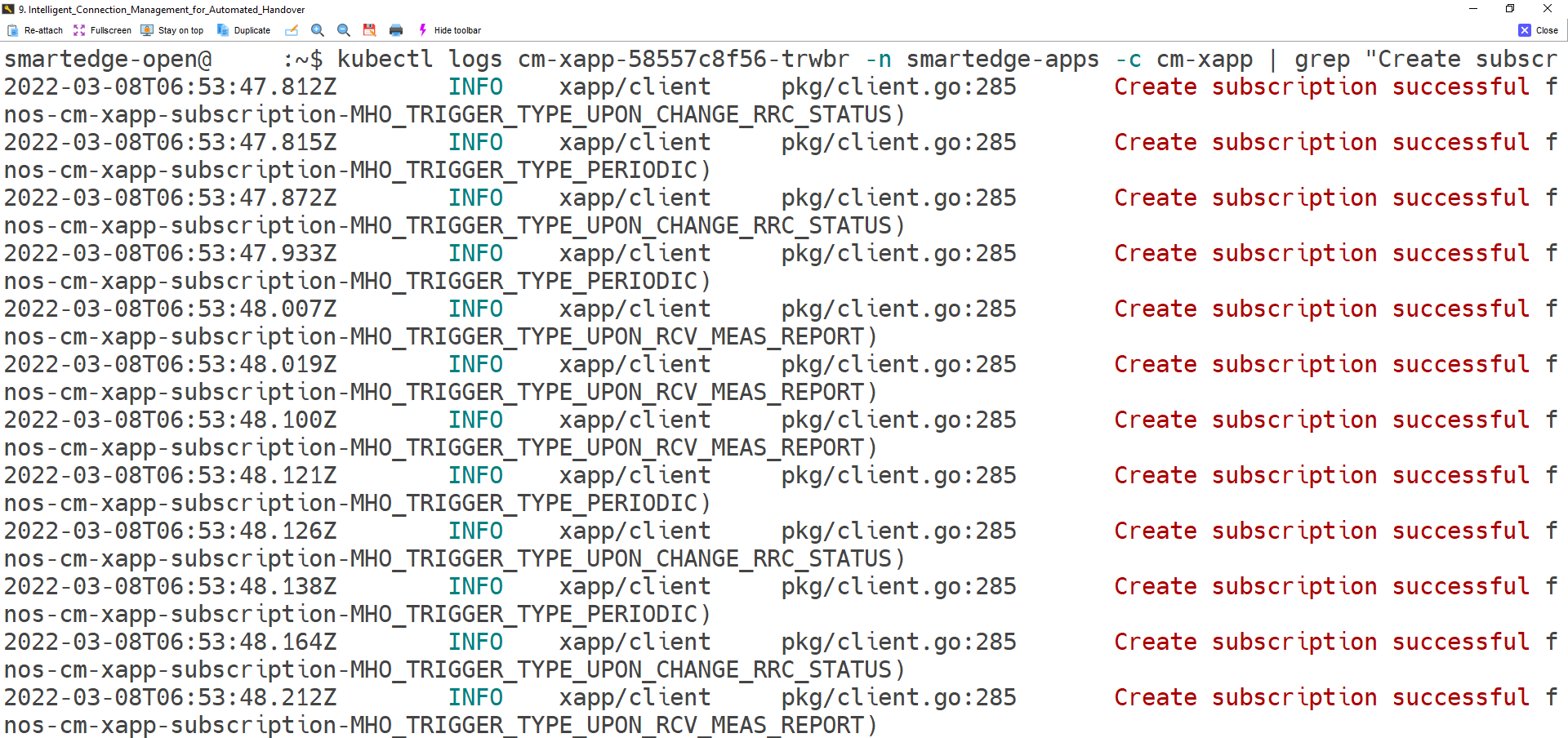Image resolution: width=1568 pixels, height=738 pixels.
Task: Click "Create subscription successful" in the 06:53:48.100Z line
Action: pos(1322,420)
